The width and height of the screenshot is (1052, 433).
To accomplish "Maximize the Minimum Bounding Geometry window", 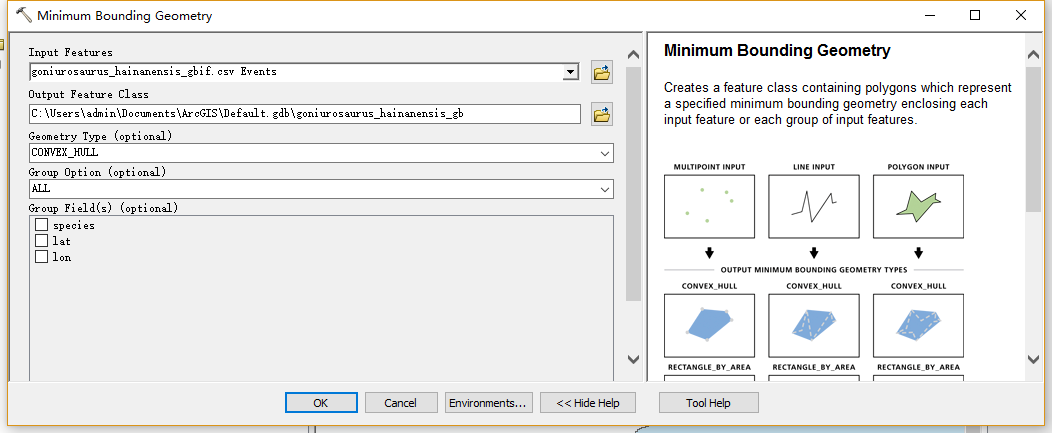I will [x=975, y=15].
